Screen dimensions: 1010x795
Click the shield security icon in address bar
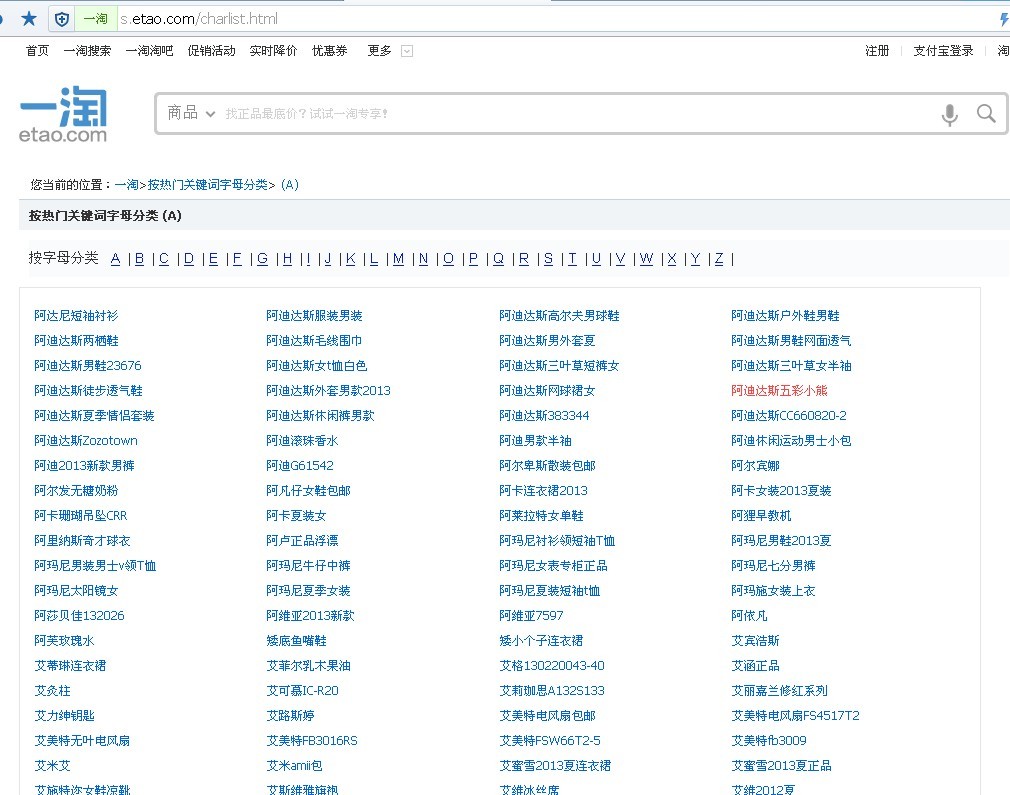(61, 18)
